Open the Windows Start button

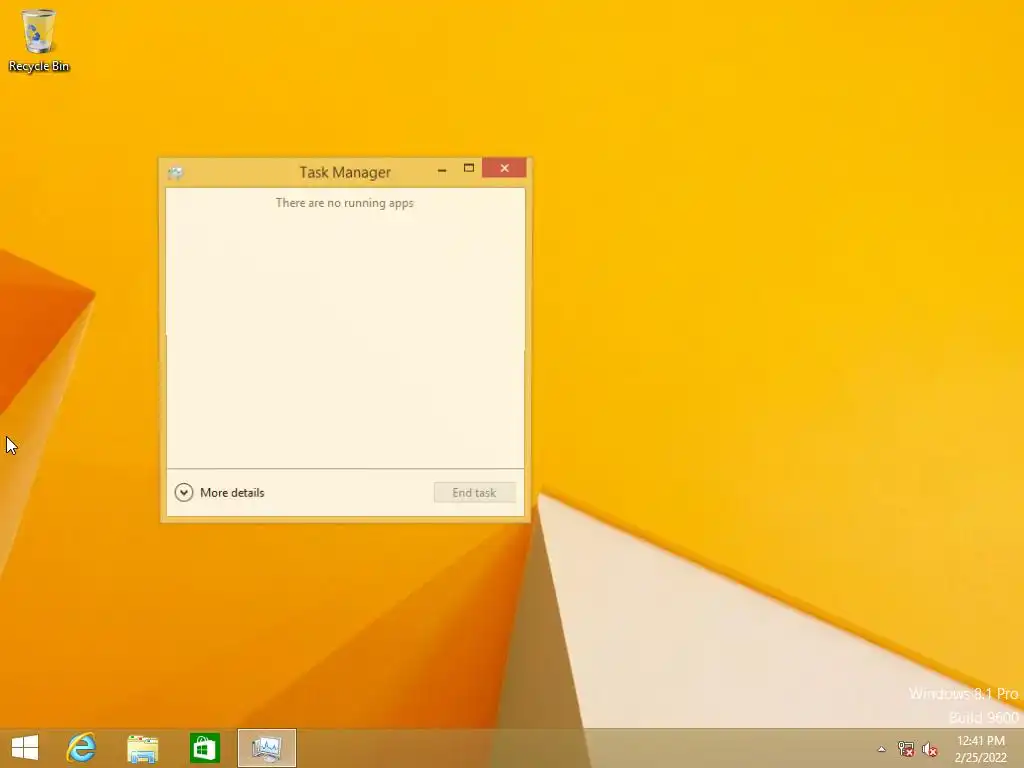tap(25, 748)
